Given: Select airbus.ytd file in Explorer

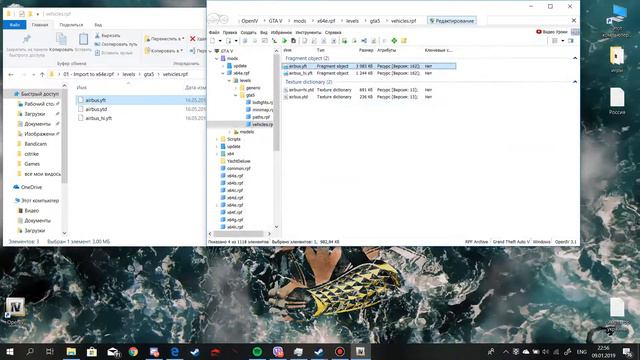Looking at the screenshot, I should pos(96,109).
